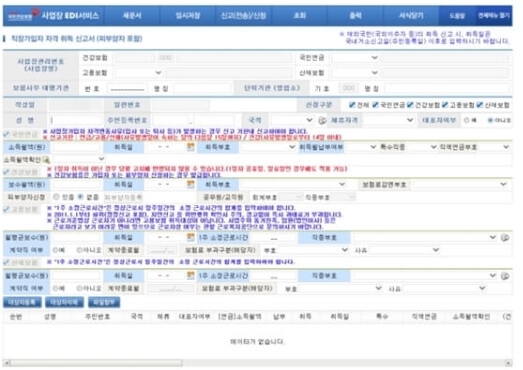
Task: Select 있음 for 피부양자신청
Action: click(56, 197)
